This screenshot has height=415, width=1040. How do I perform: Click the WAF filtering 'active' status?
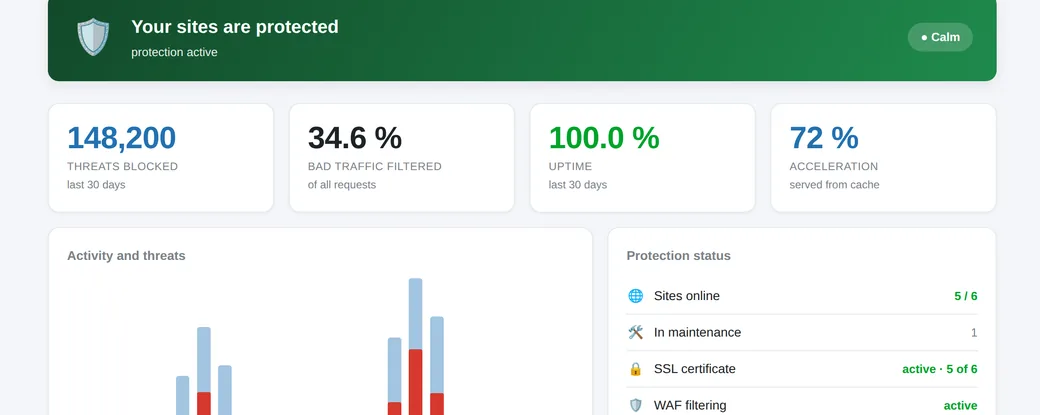(x=960, y=406)
